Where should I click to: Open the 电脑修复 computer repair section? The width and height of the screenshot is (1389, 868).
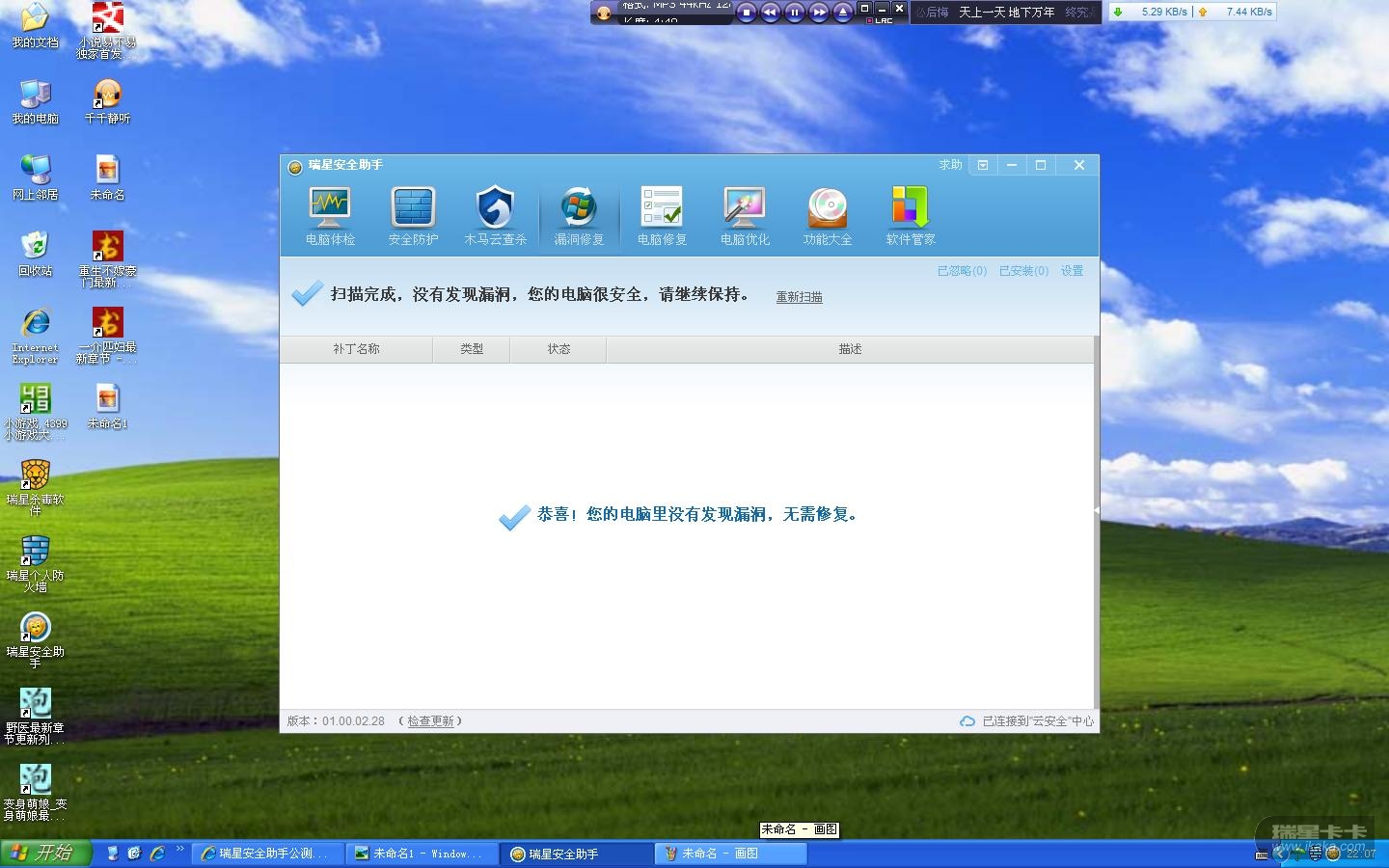662,216
